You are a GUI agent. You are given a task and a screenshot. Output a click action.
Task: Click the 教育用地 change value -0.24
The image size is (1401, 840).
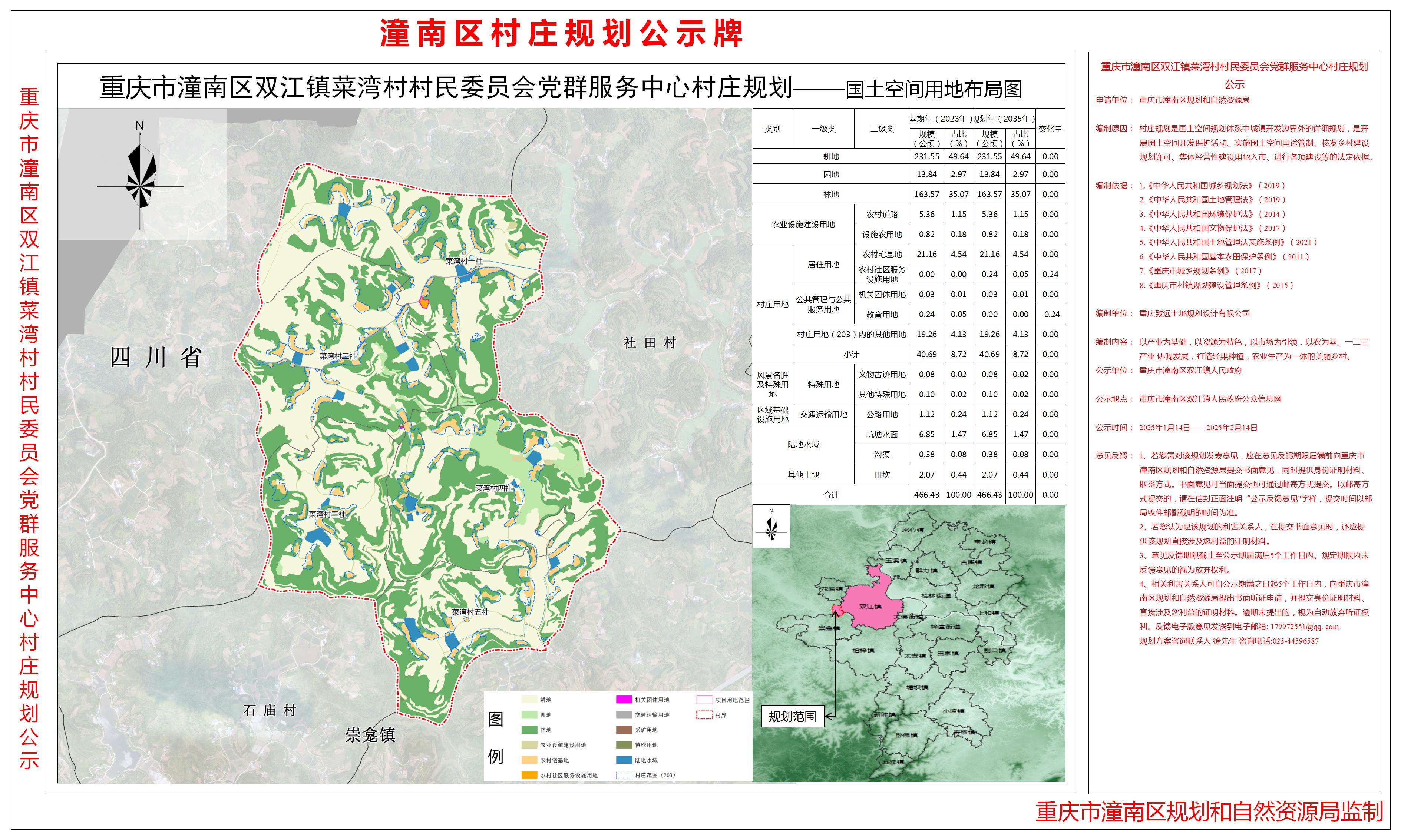[x=1050, y=314]
